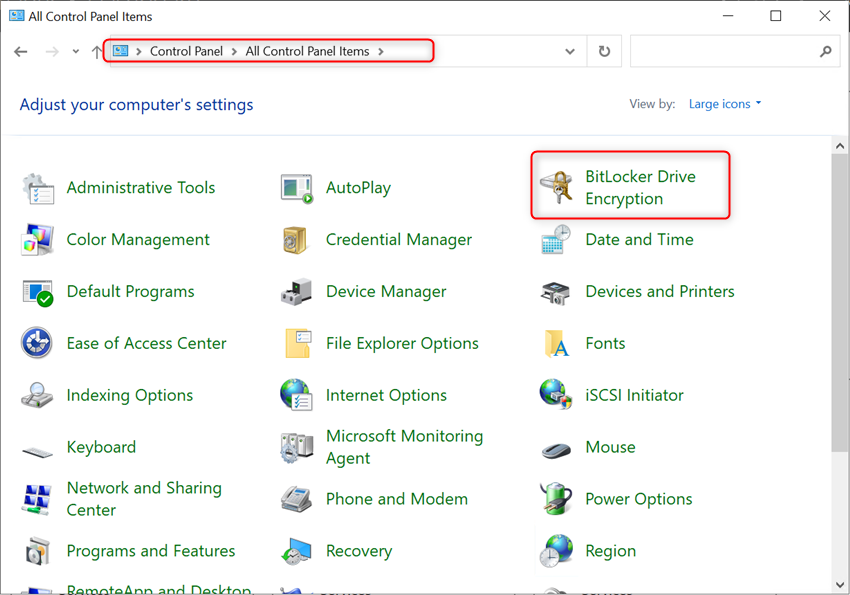
Task: Click the vertical scrollbar thumb
Action: click(x=840, y=302)
